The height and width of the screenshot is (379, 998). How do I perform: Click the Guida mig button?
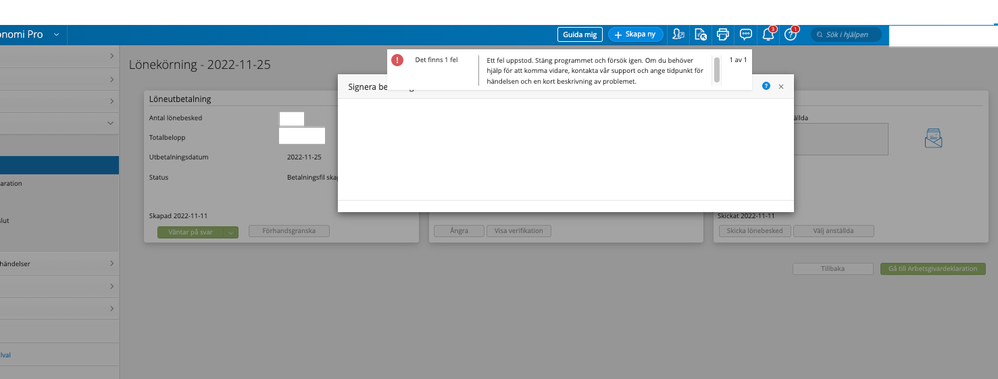click(580, 34)
